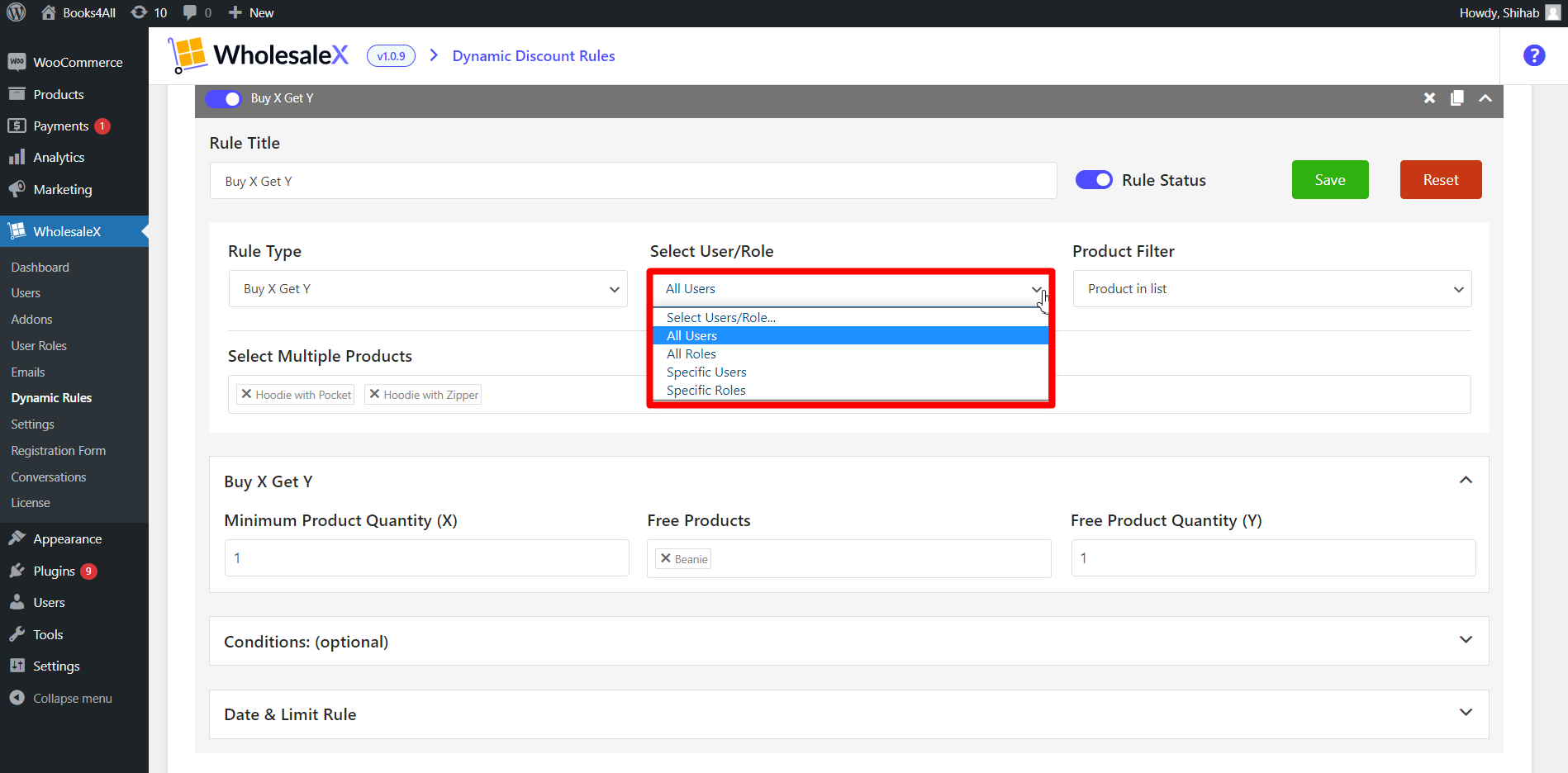
Task: Open WholesaleX Settings submenu item
Action: 32,424
